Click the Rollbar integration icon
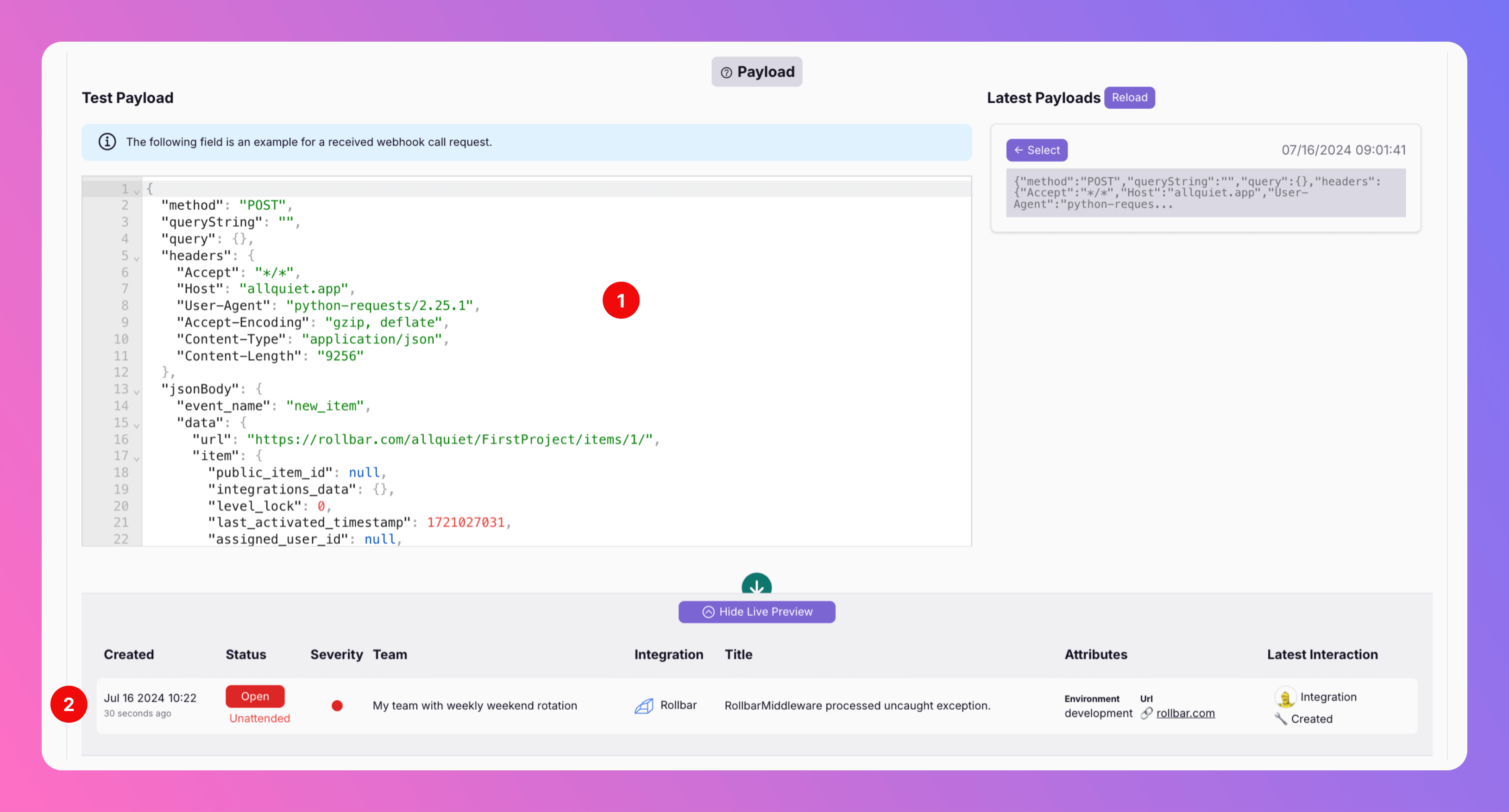Image resolution: width=1509 pixels, height=812 pixels. (644, 706)
